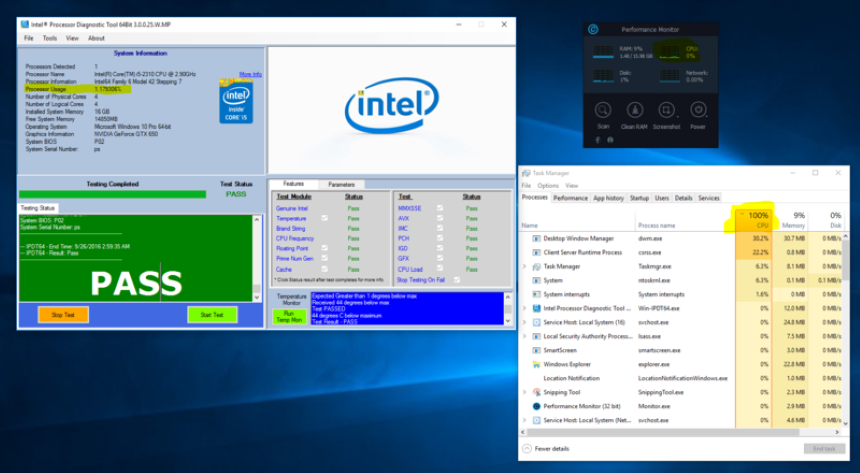860x473 pixels.
Task: Click the End task button
Action: point(824,448)
